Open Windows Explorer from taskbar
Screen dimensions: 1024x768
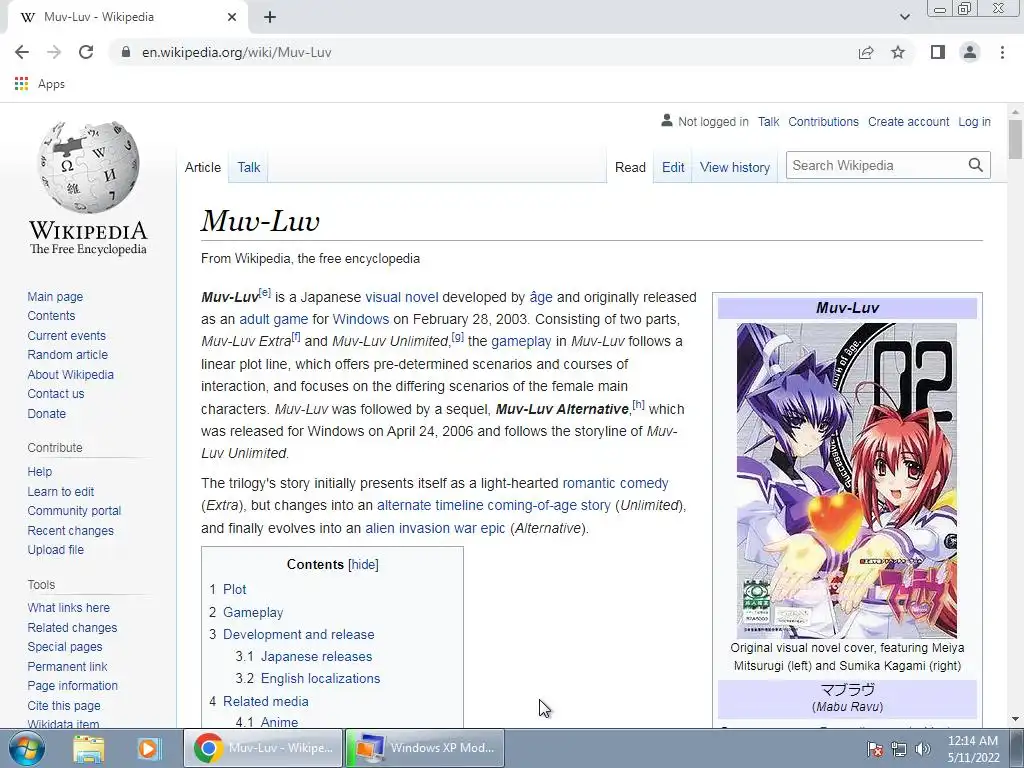[x=89, y=748]
